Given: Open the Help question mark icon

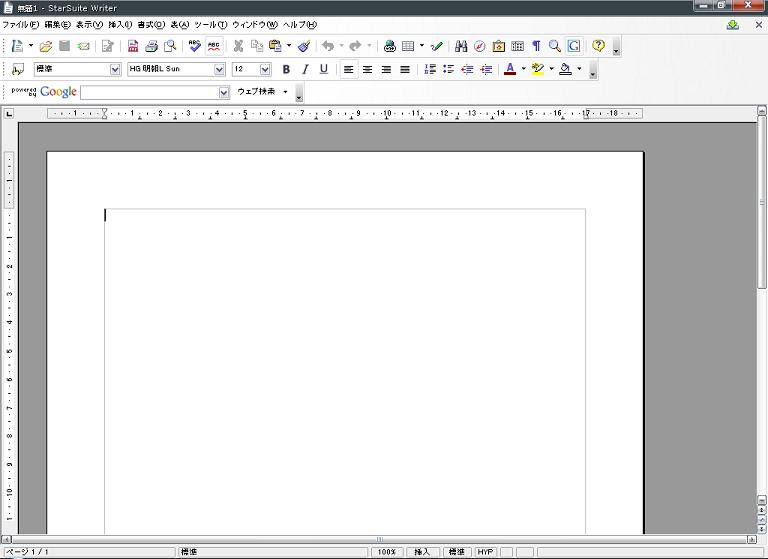Looking at the screenshot, I should (x=598, y=46).
